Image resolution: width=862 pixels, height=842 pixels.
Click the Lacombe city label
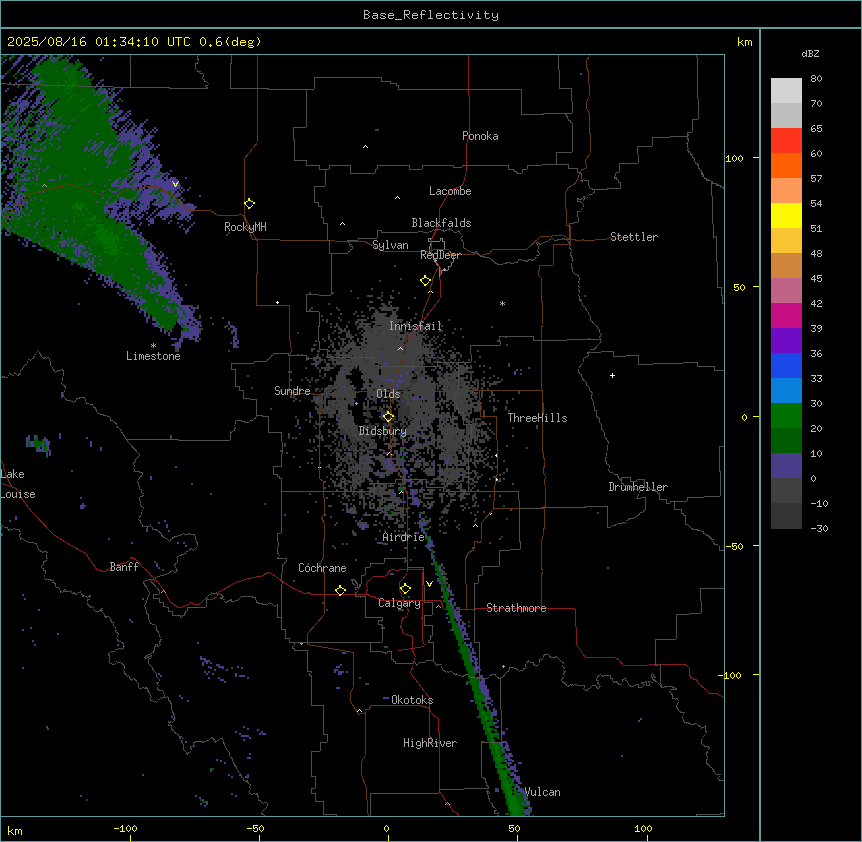(450, 191)
